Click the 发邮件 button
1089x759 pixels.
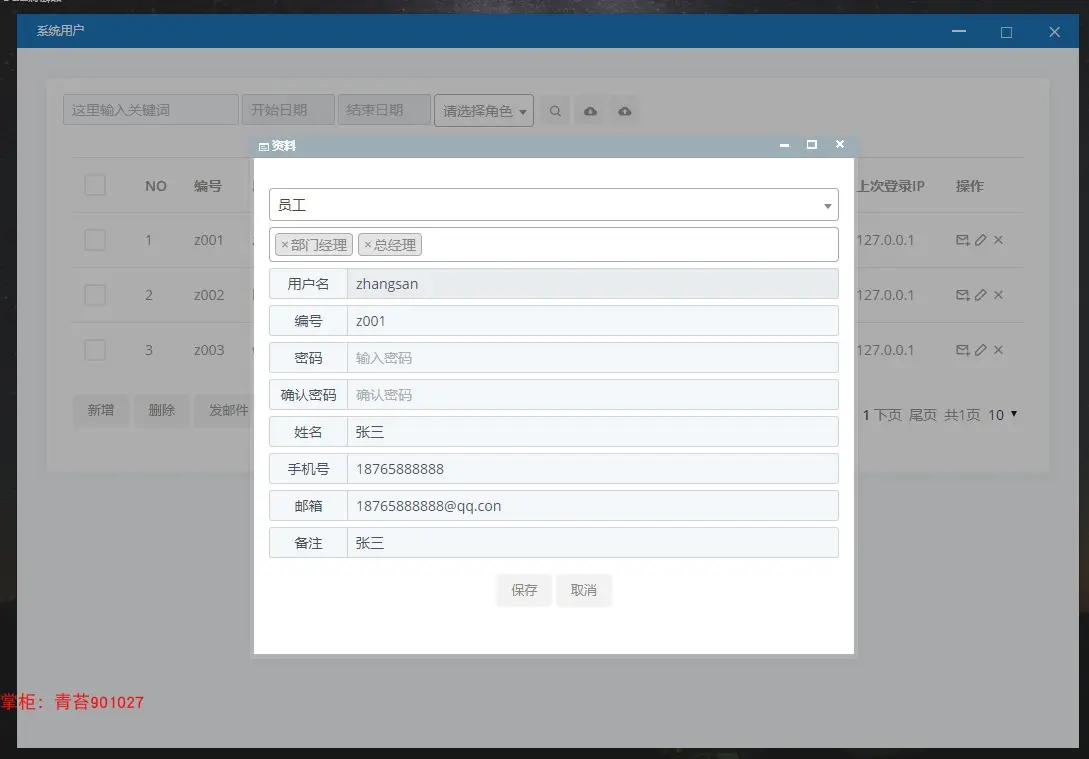(224, 410)
